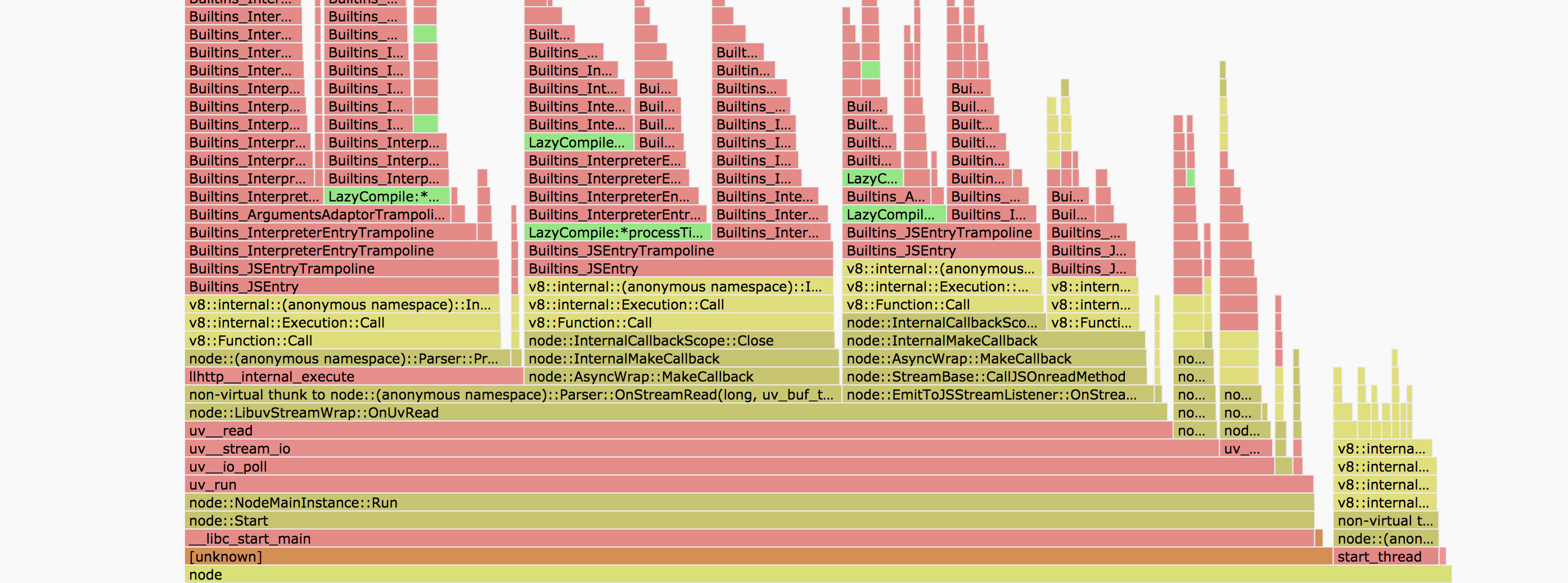Click the 'start_thread' frame
The height and width of the screenshot is (583, 1568).
[x=1385, y=556]
